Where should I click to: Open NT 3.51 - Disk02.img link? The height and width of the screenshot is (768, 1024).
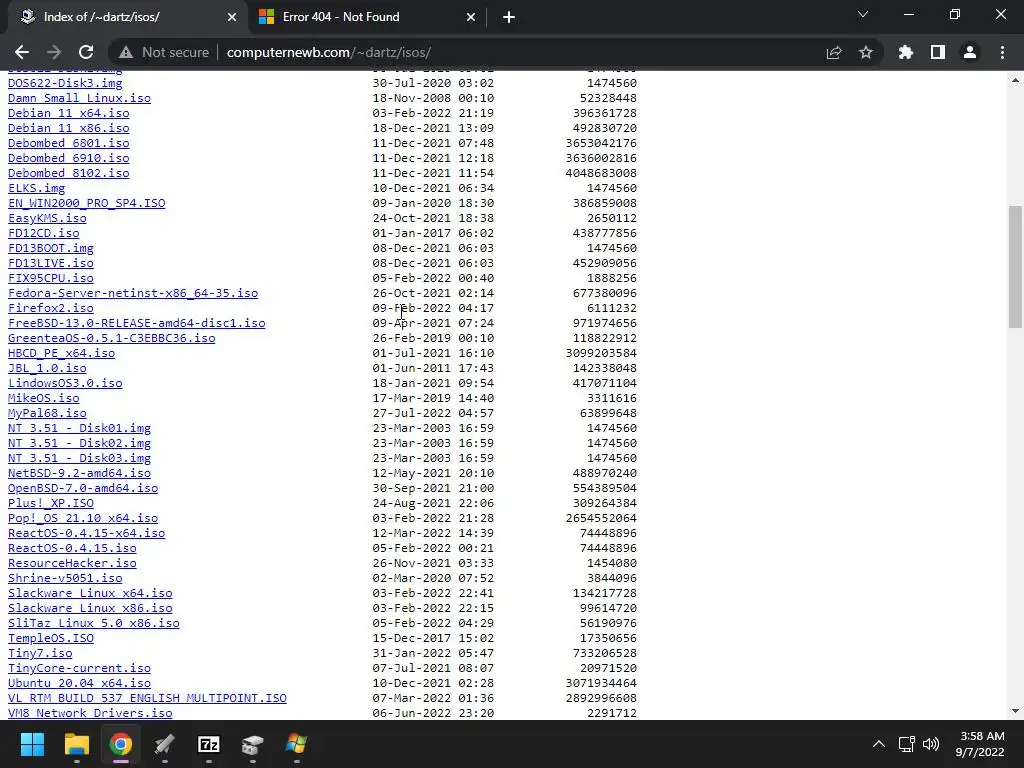click(x=79, y=443)
